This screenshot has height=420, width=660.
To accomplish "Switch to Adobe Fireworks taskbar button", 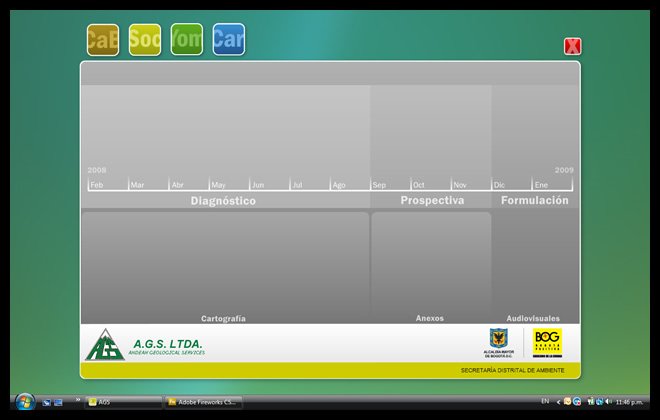I will 204,401.
